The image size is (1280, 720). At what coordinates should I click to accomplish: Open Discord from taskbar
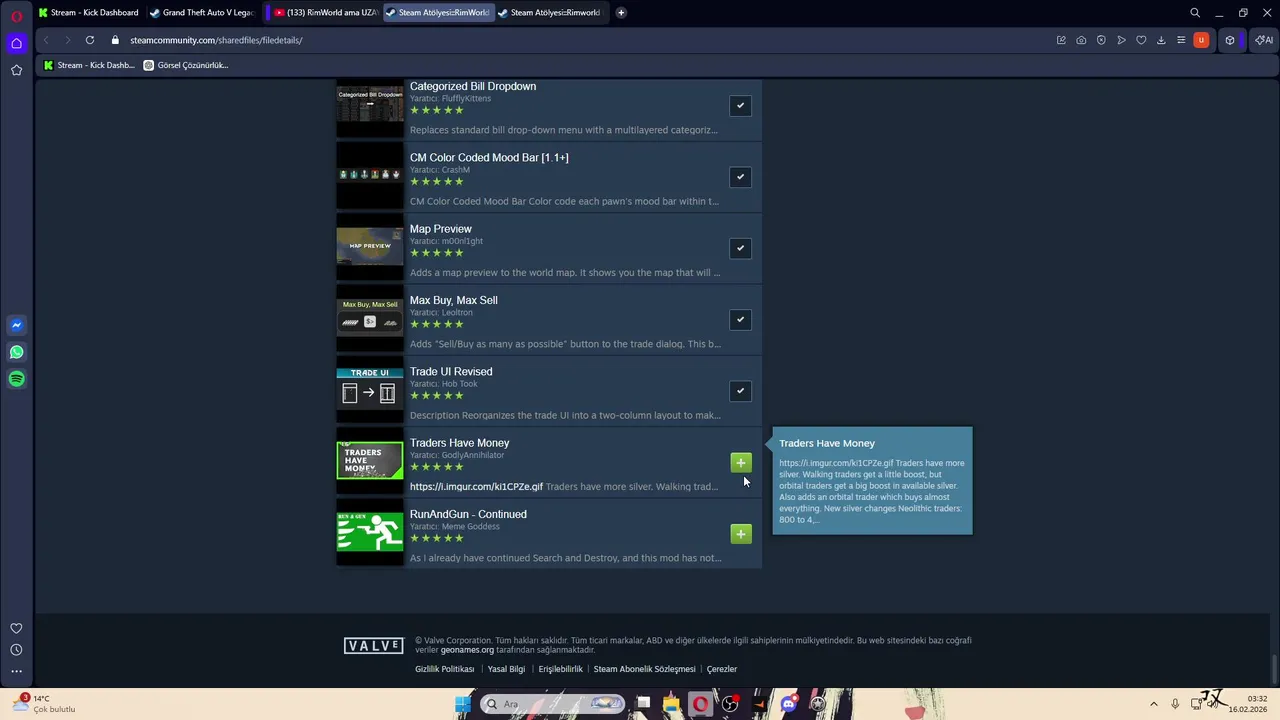tap(789, 704)
